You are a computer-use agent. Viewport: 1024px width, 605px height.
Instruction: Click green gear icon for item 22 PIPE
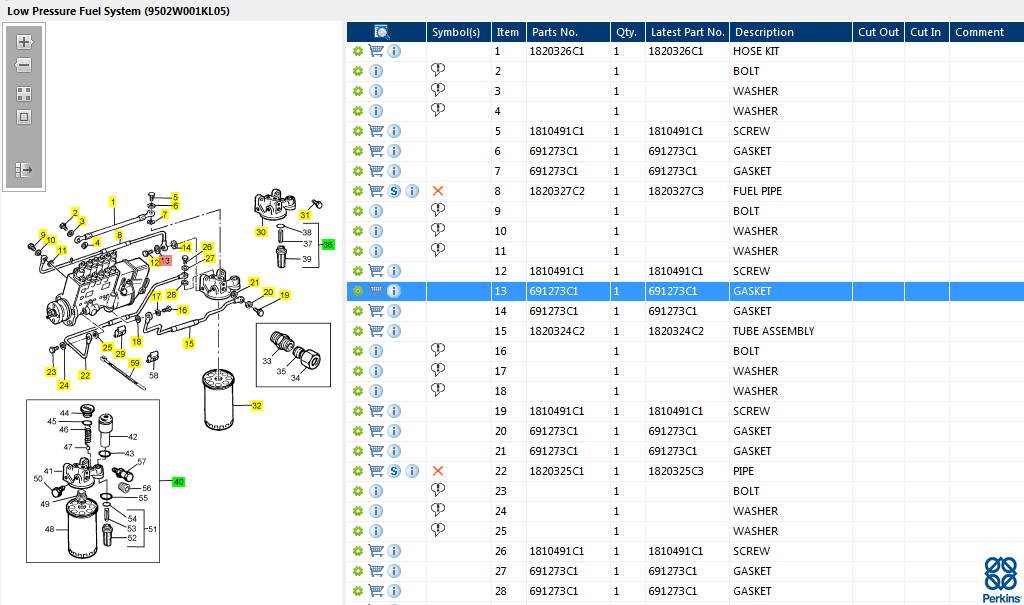point(358,471)
